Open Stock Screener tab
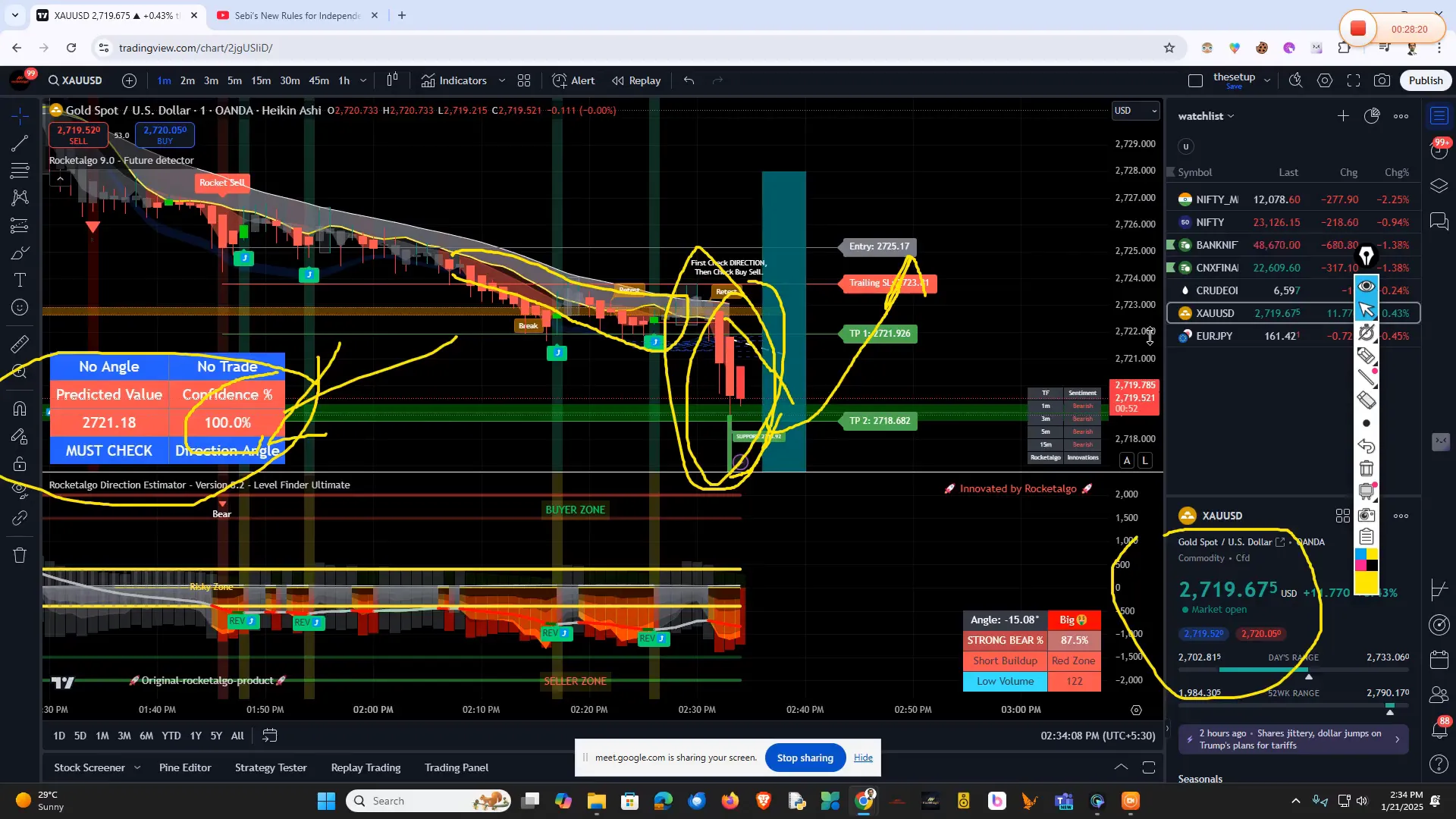The image size is (1456, 819). (89, 767)
